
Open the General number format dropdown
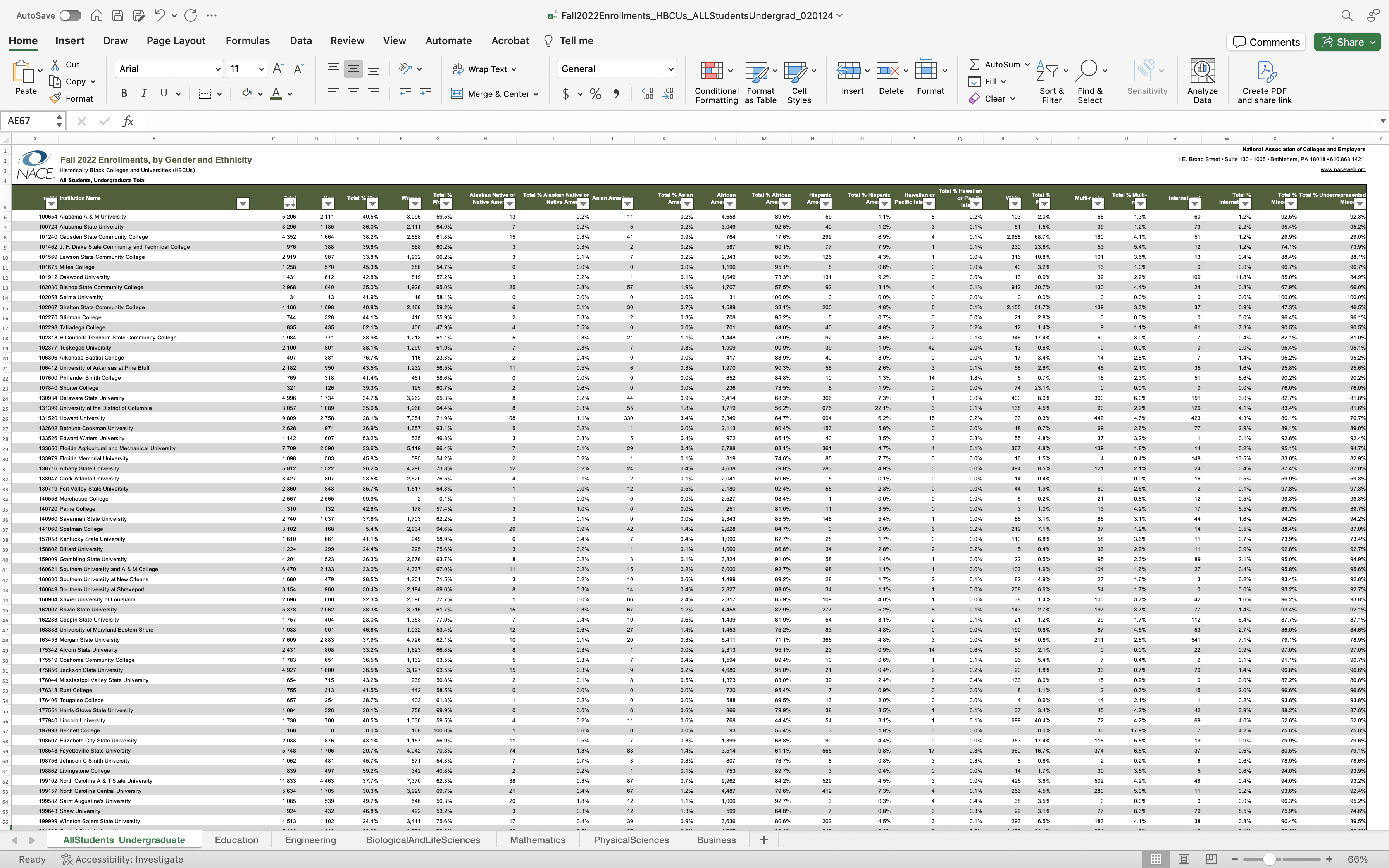pyautogui.click(x=670, y=69)
